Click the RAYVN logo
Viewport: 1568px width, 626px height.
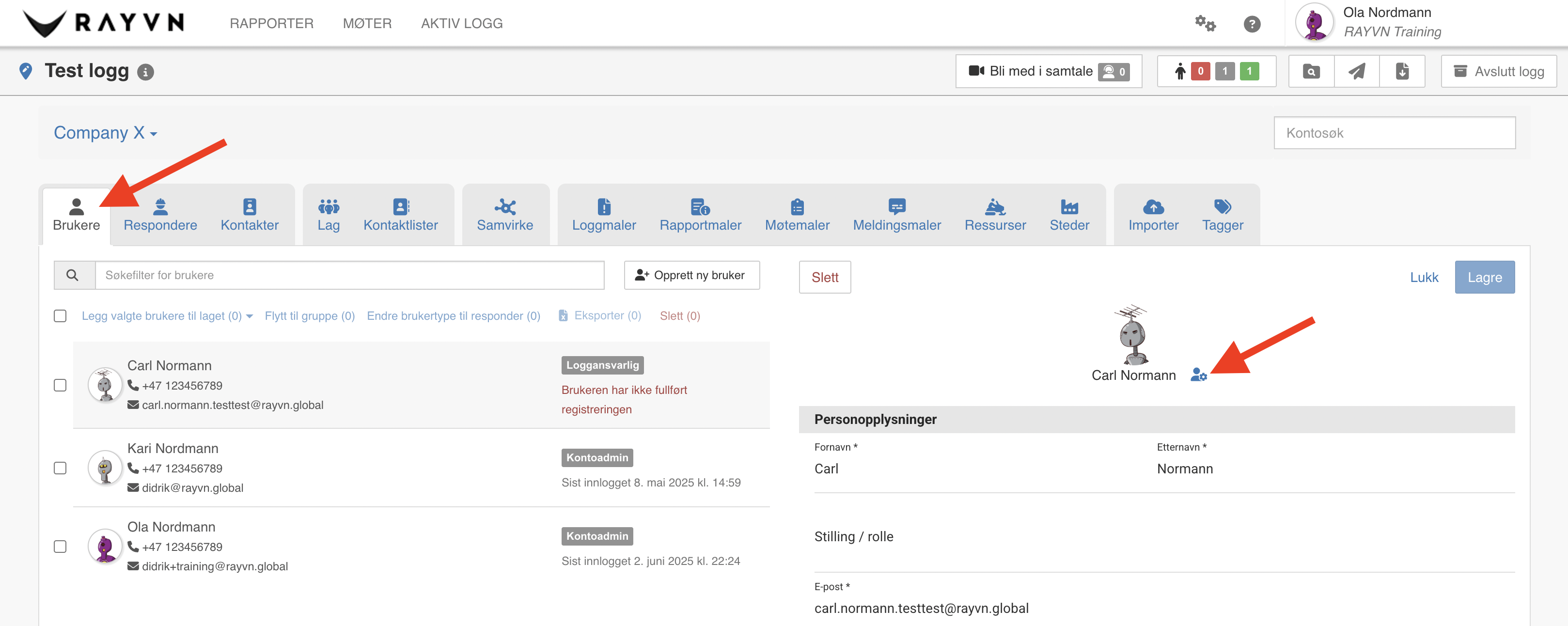[x=103, y=23]
